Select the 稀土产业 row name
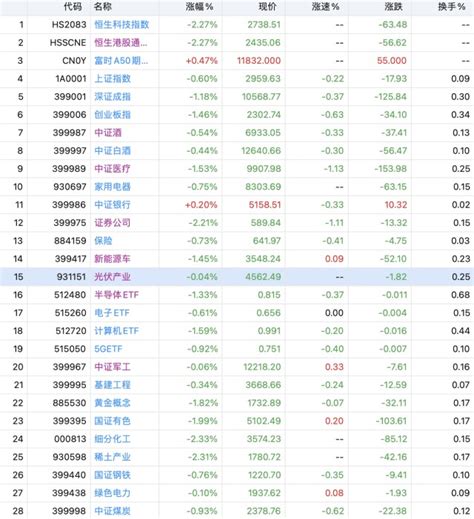The height and width of the screenshot is (519, 474). pyautogui.click(x=112, y=457)
